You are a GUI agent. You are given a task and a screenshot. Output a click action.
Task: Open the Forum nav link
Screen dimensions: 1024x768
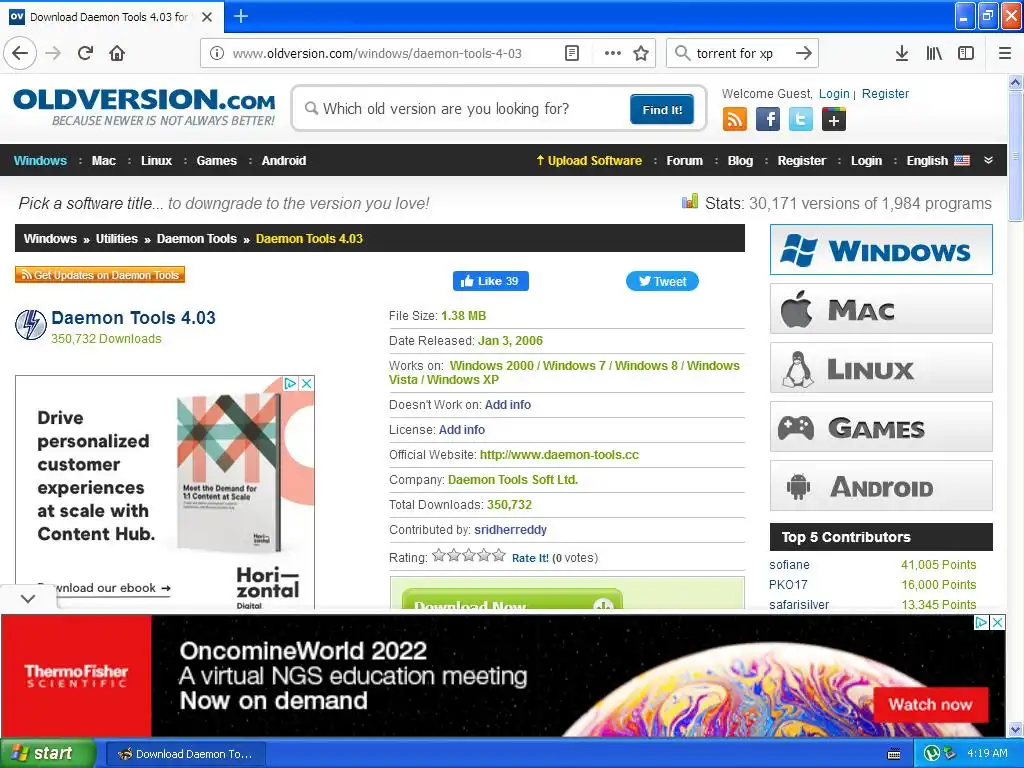(x=684, y=161)
